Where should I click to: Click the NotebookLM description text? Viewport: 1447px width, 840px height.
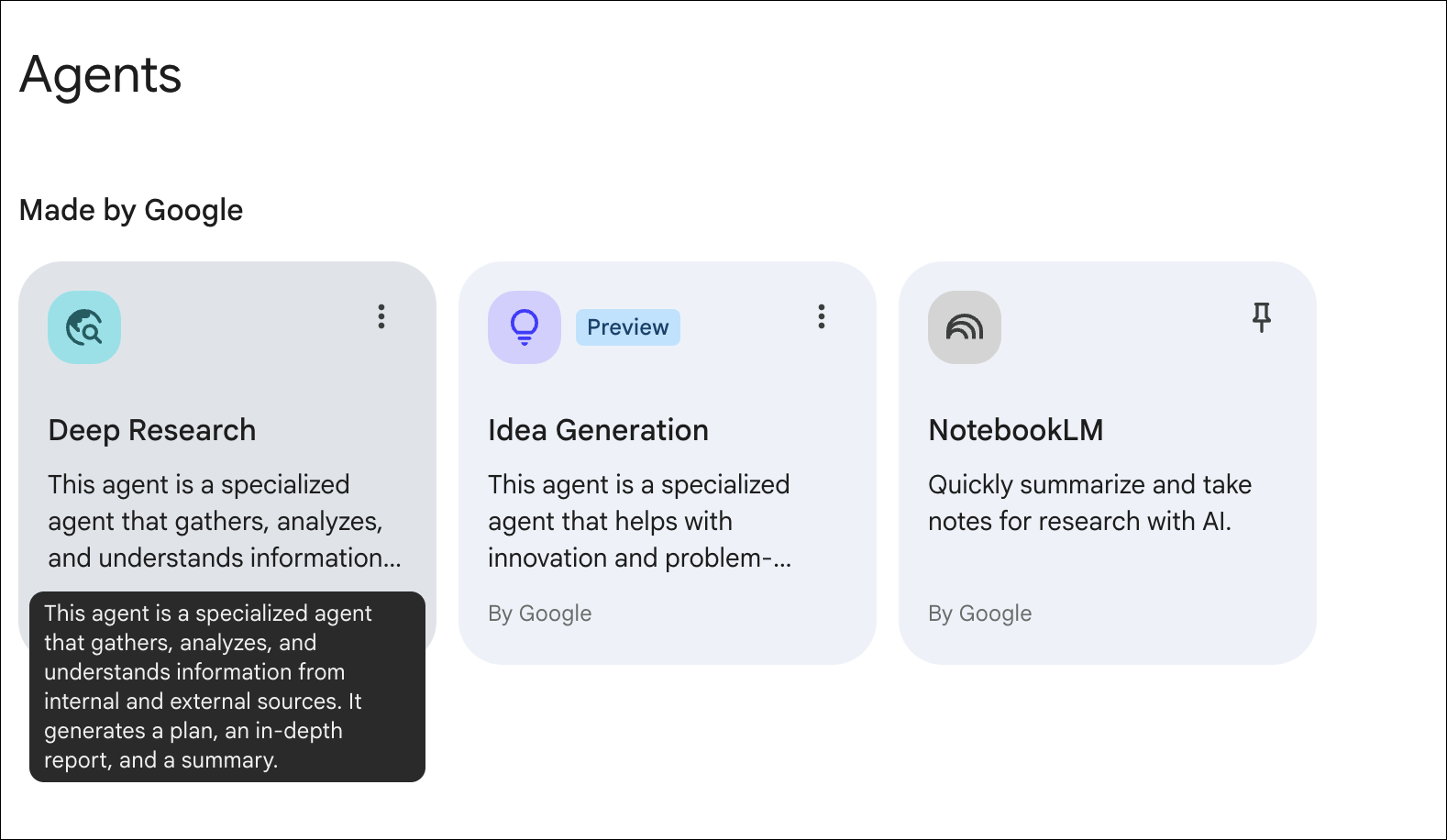(x=1090, y=503)
